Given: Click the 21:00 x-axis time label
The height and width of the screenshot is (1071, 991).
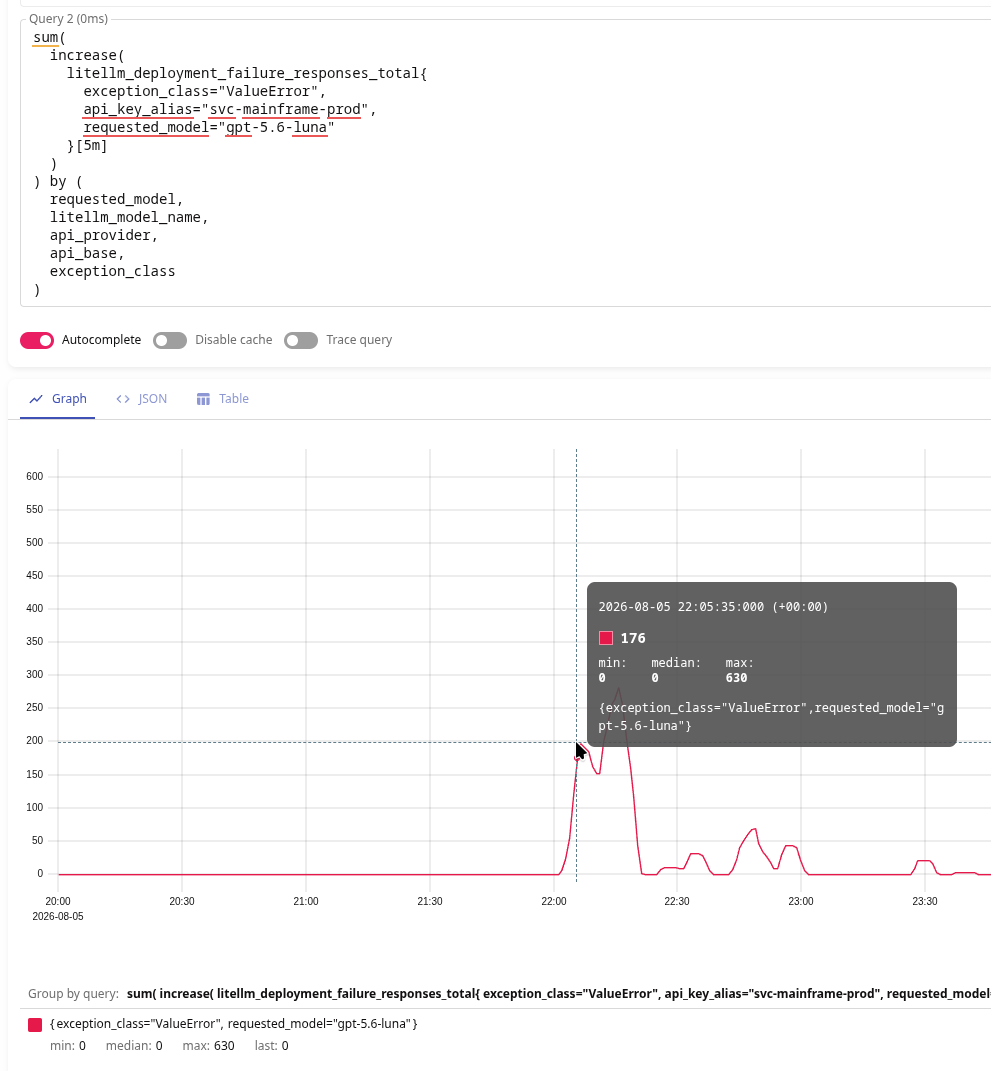Looking at the screenshot, I should [x=306, y=902].
